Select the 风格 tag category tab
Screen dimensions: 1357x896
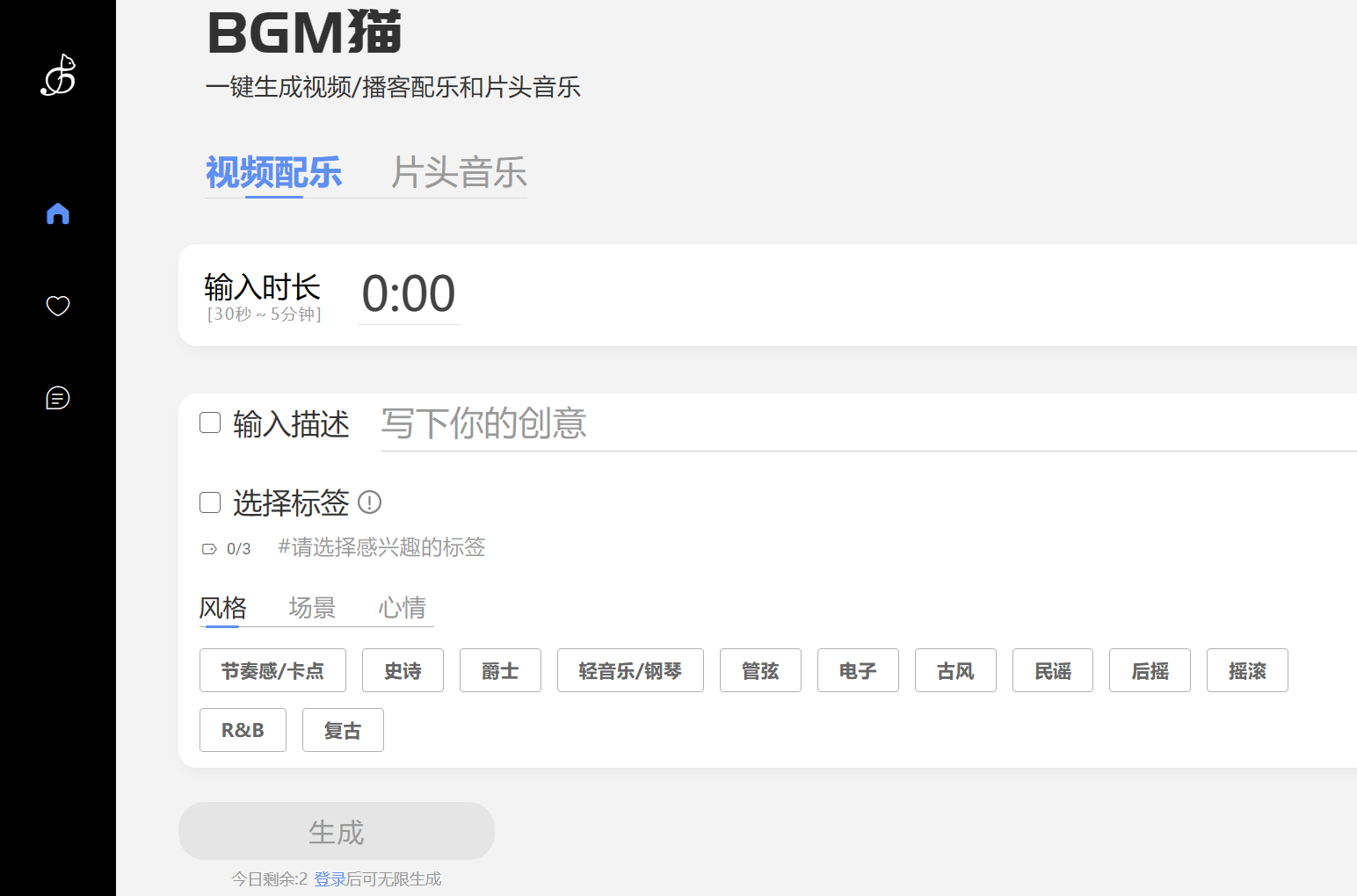[223, 608]
